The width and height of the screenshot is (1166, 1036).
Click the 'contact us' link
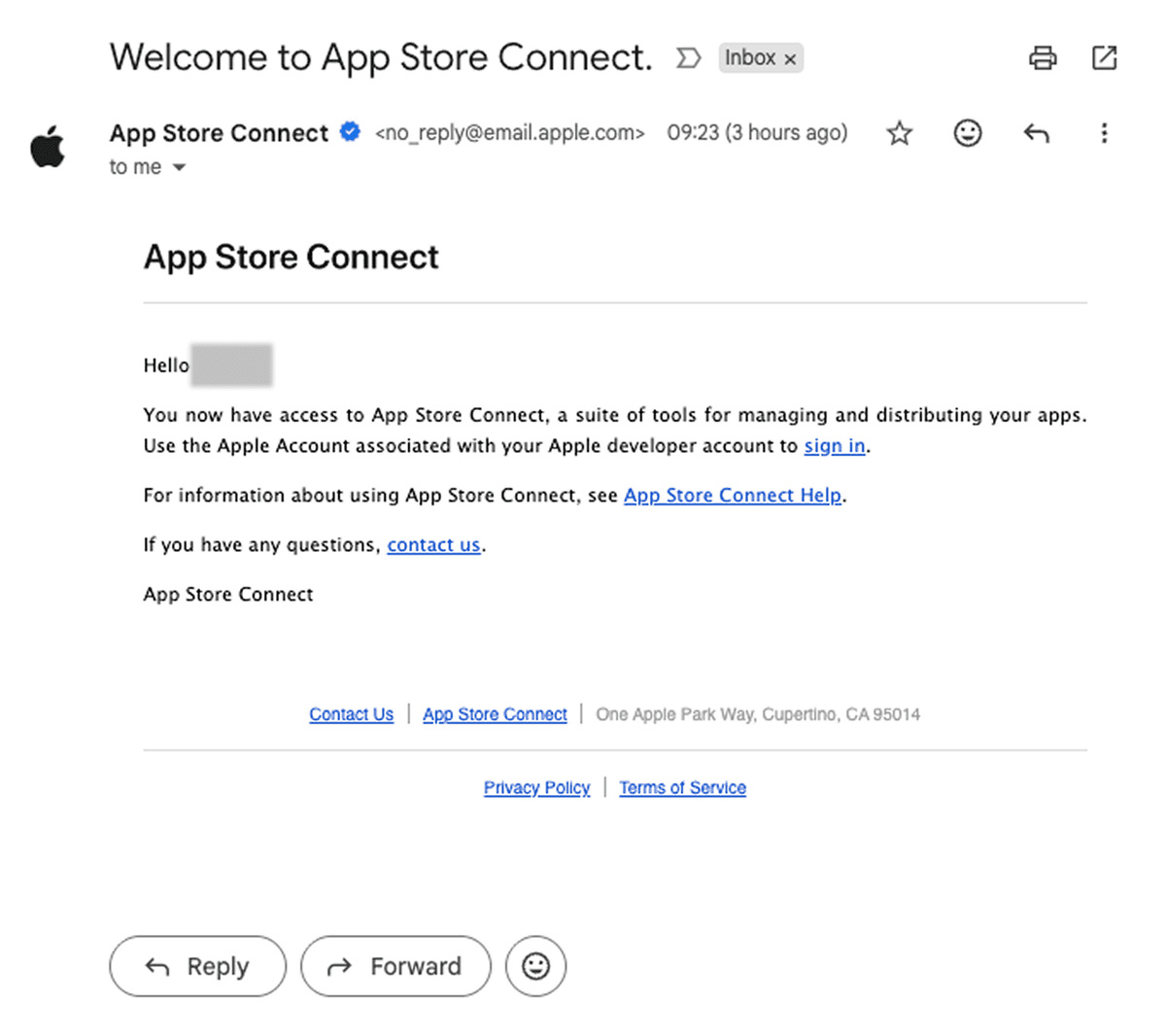click(433, 544)
